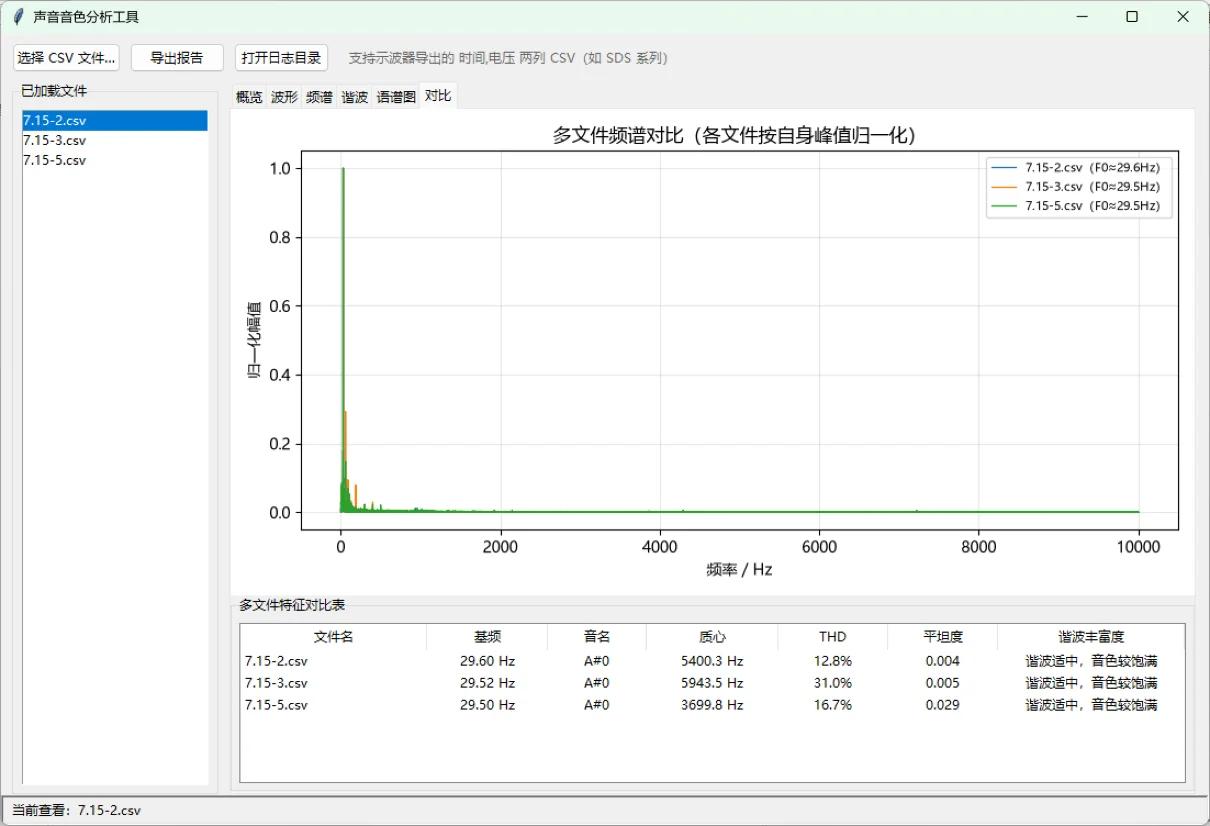Click the 质心 column header
The width and height of the screenshot is (1210, 826).
click(712, 637)
